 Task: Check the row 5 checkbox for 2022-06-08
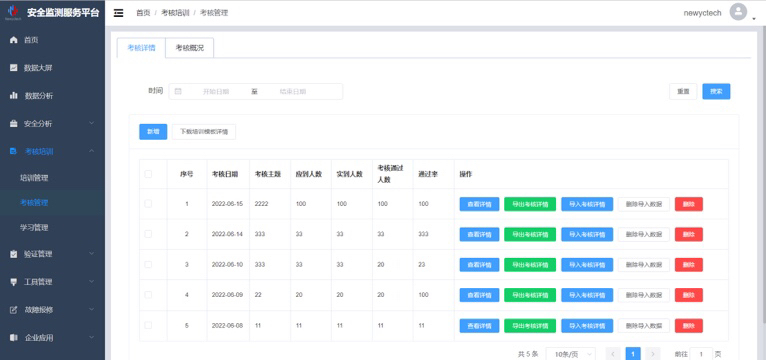148,325
